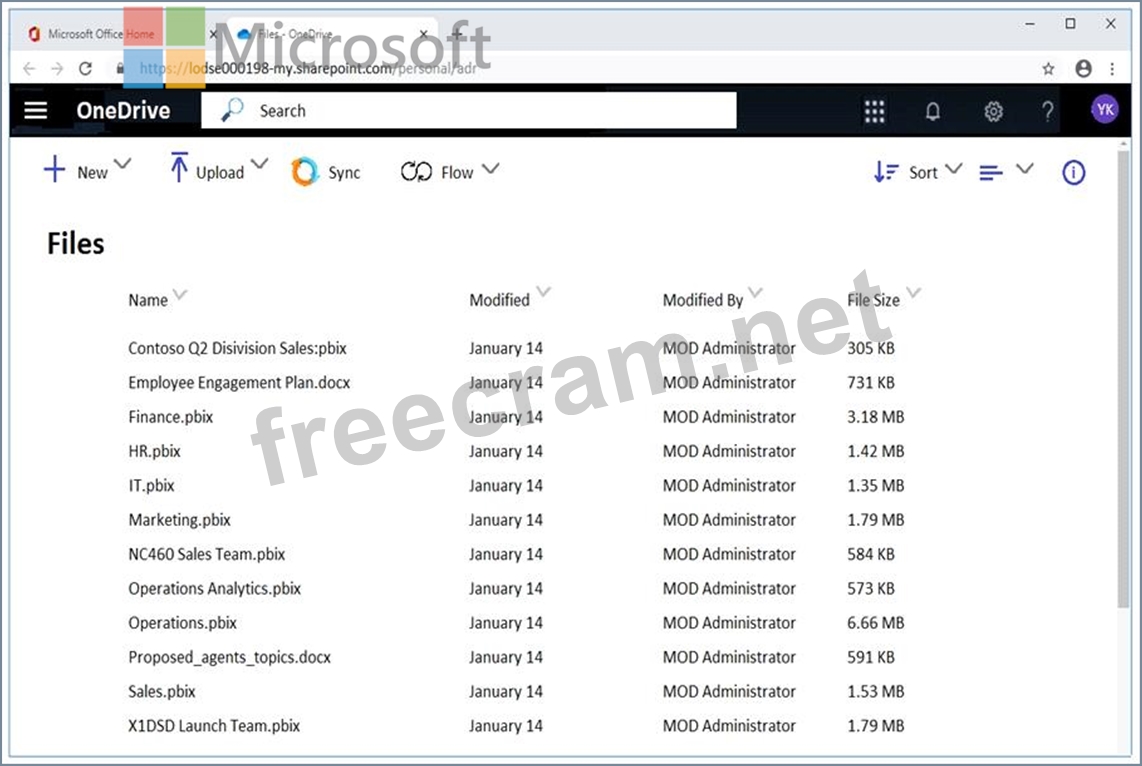Open Modified By column header dropdown
1142x766 pixels.
tap(755, 292)
